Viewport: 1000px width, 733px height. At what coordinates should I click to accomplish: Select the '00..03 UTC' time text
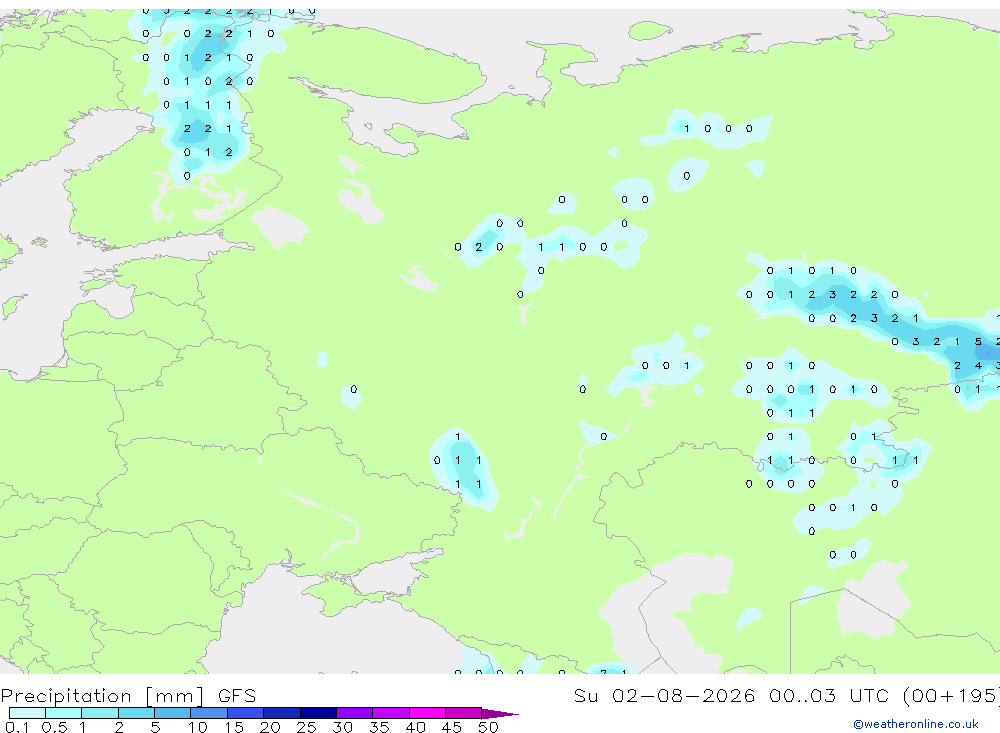tap(829, 695)
